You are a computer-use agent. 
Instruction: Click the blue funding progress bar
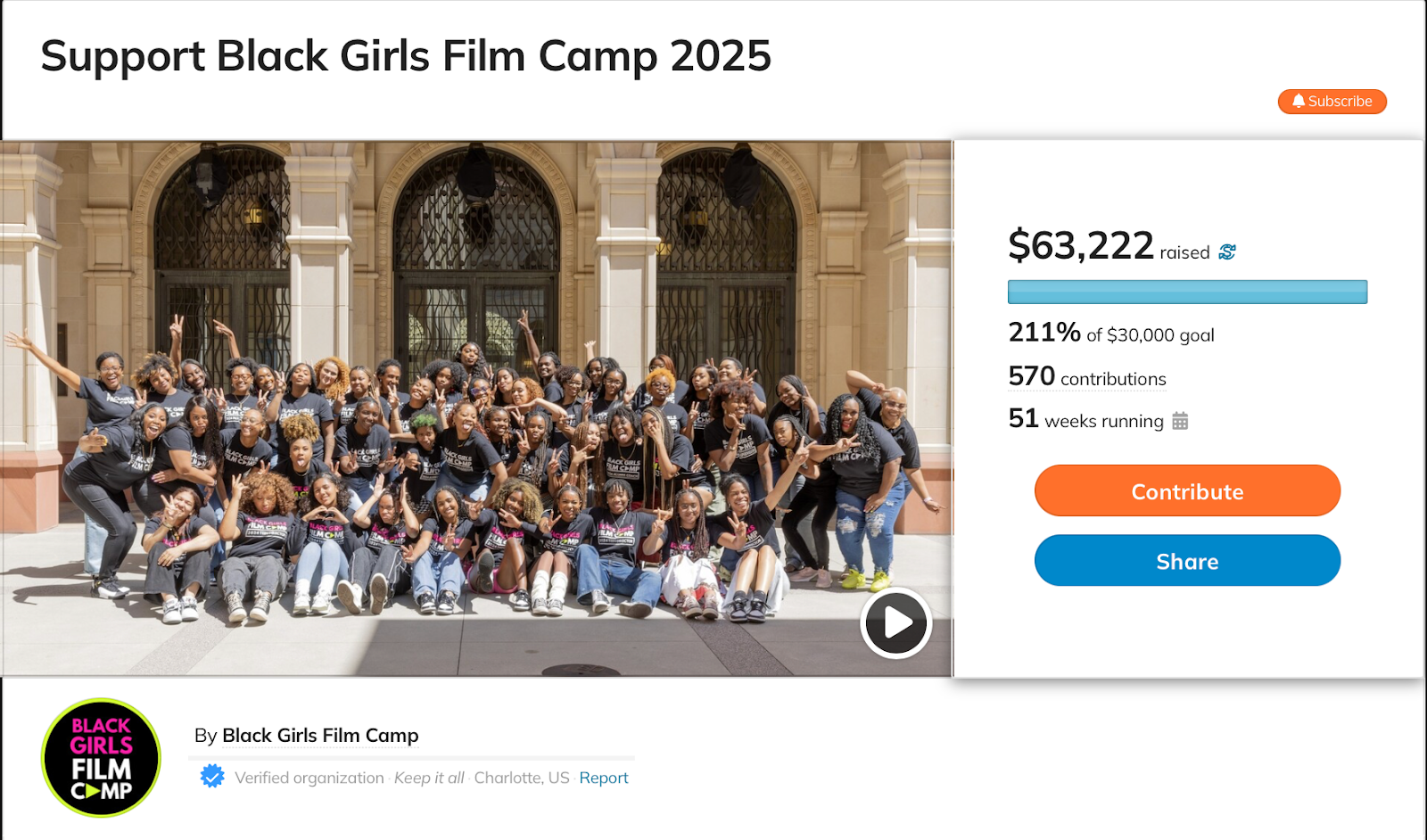(1187, 292)
